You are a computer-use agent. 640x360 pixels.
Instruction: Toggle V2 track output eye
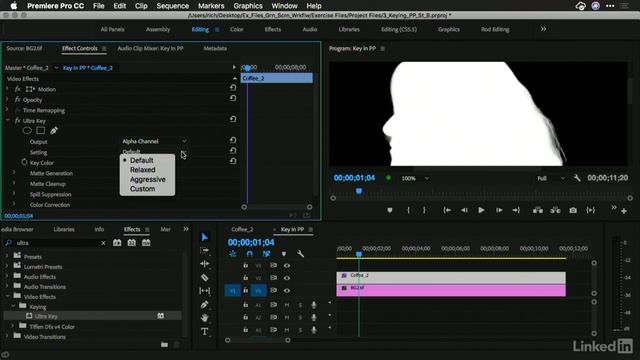(287, 278)
